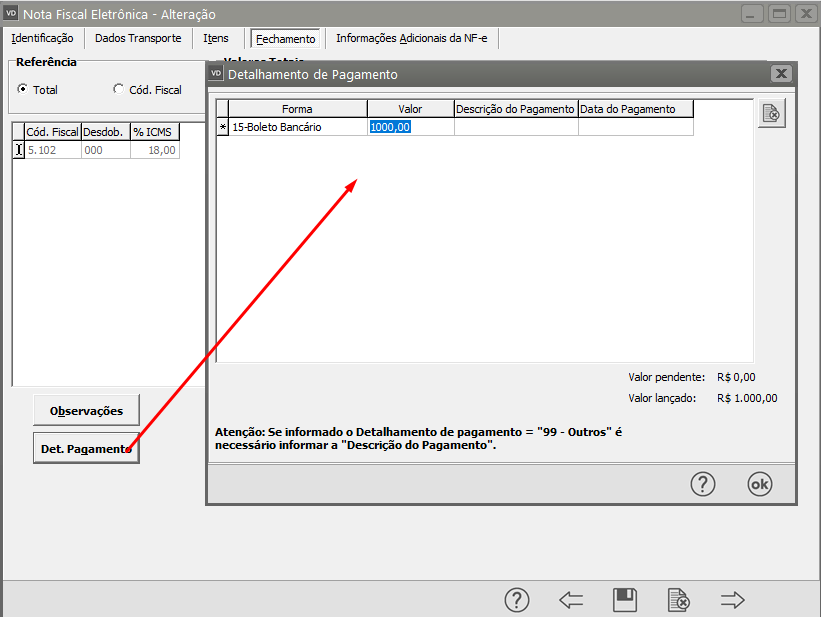The width and height of the screenshot is (821, 617).
Task: Select the Total reference radio button
Action: point(23,89)
